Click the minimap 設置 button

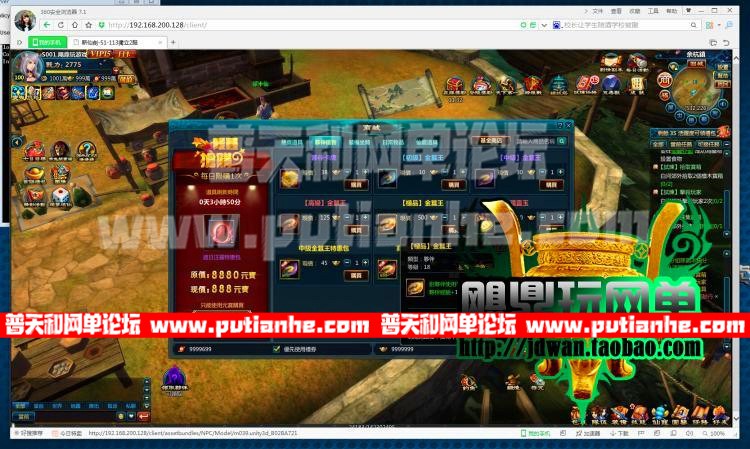(x=723, y=67)
